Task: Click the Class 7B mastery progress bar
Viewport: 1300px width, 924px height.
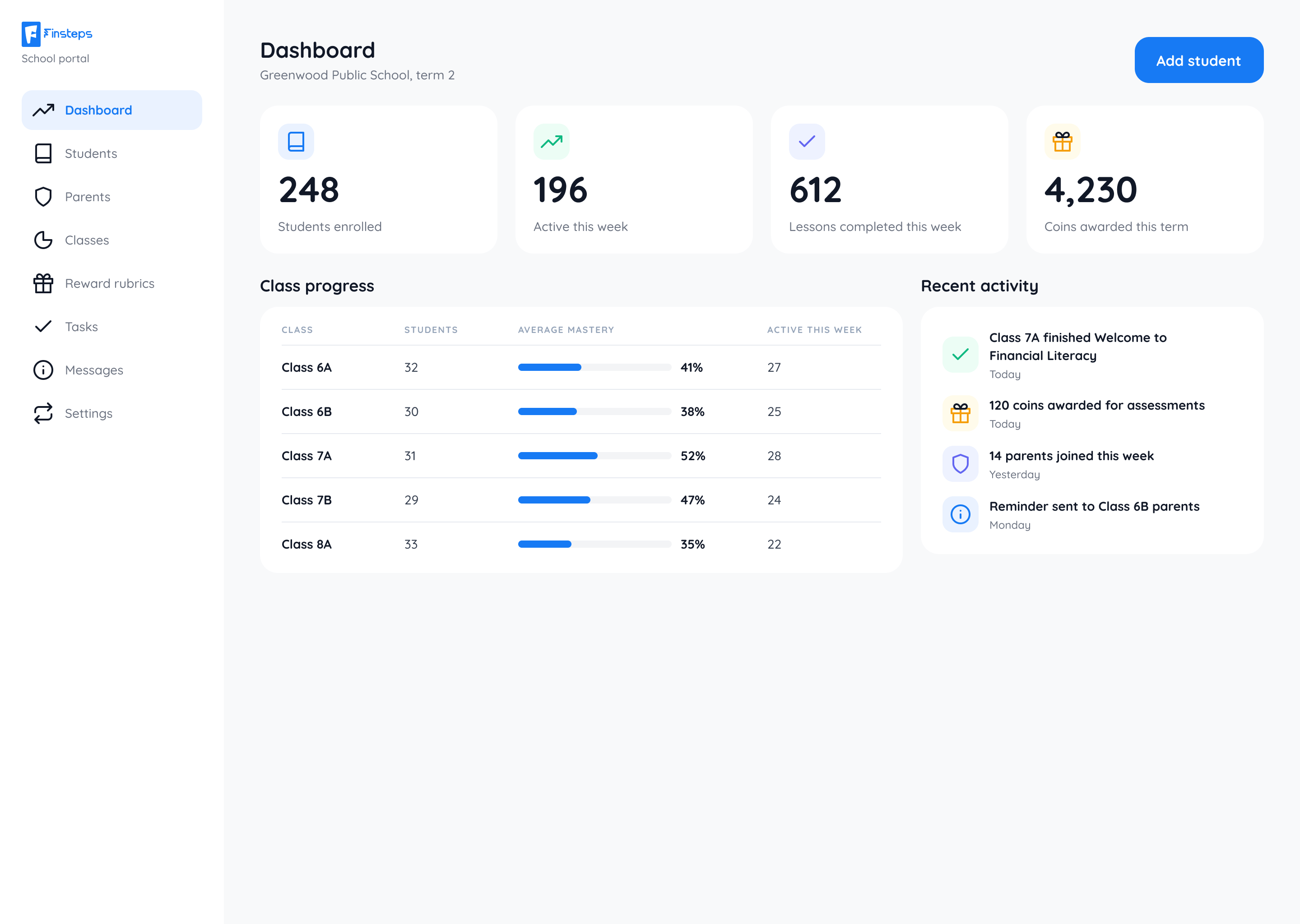Action: coord(594,500)
